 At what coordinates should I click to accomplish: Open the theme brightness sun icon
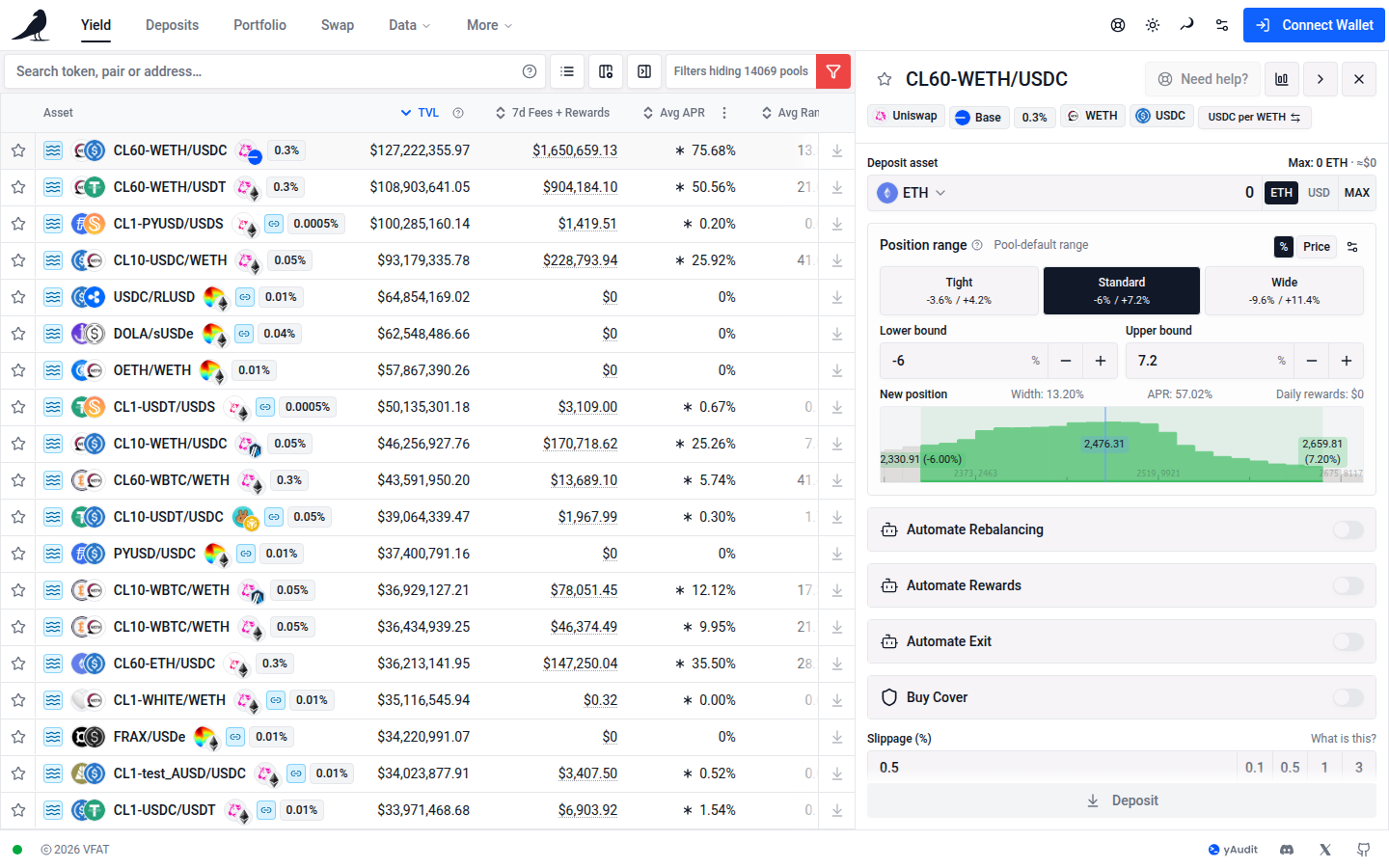pos(1153,25)
